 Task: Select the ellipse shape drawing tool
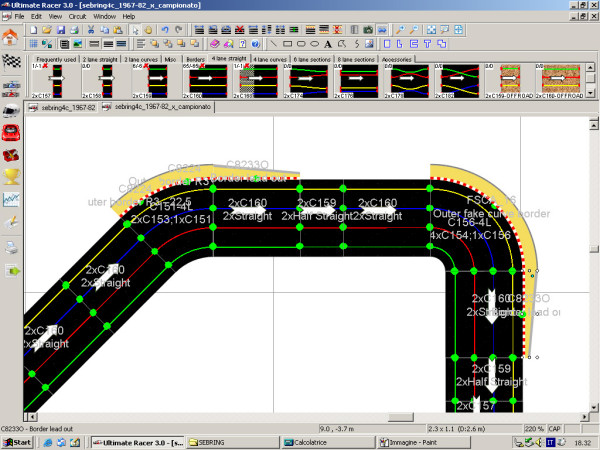click(x=316, y=44)
